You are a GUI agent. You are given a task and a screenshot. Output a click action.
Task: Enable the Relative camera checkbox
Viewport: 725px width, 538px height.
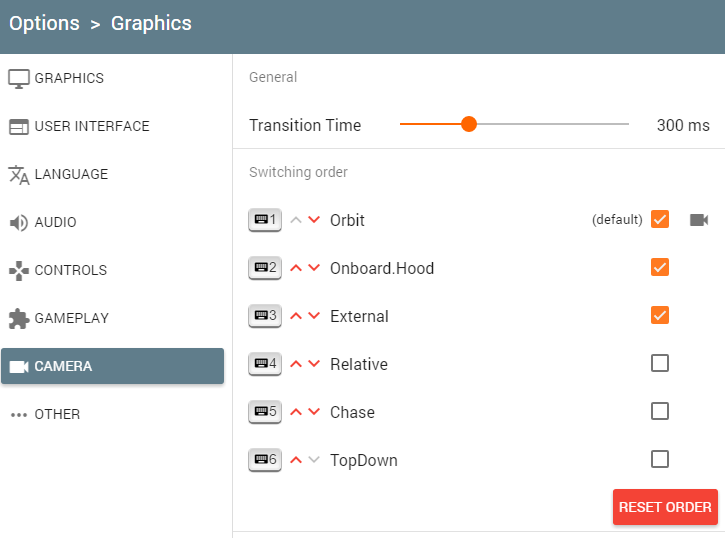pyautogui.click(x=660, y=363)
